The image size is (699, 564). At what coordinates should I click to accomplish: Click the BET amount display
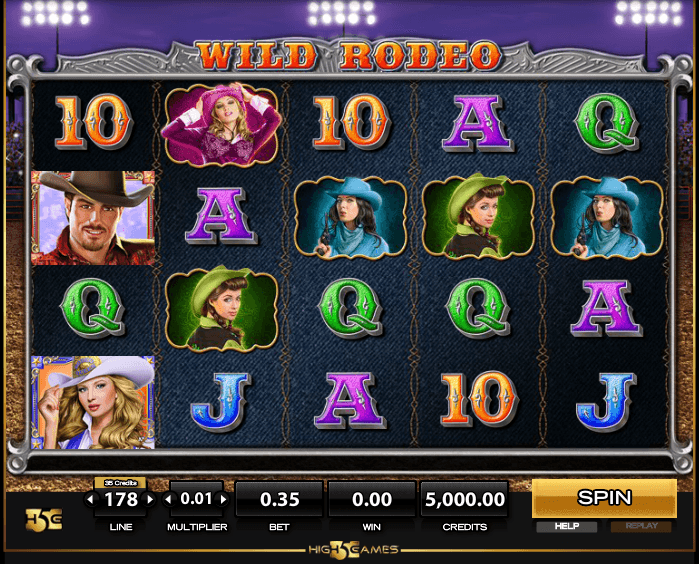279,499
